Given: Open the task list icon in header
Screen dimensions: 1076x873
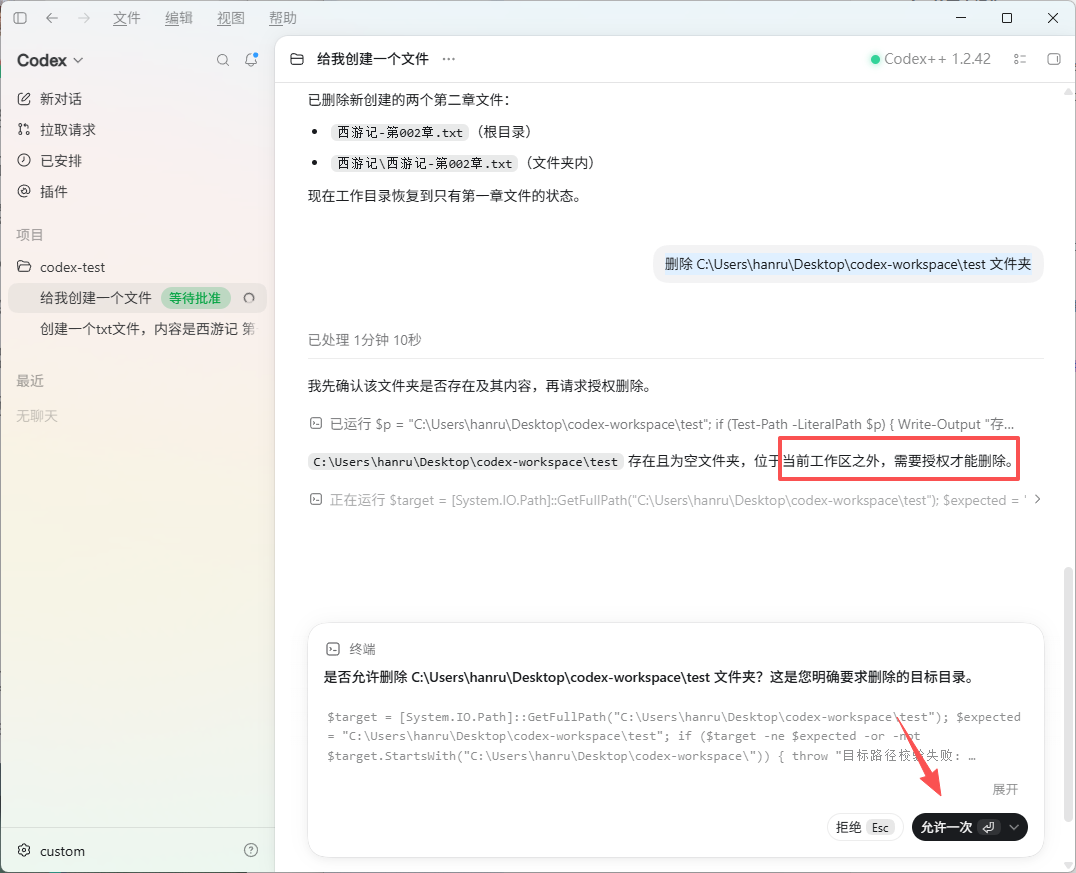Looking at the screenshot, I should pos(1020,59).
